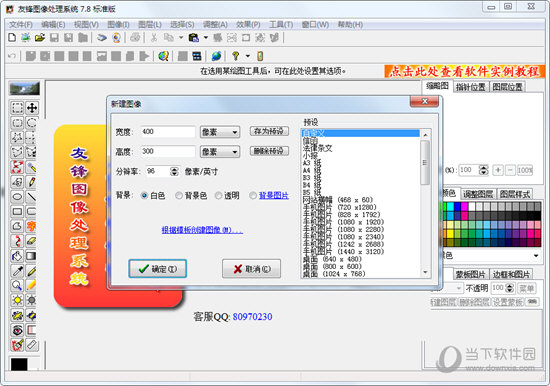Select the yellow sun brighten tool

(17, 300)
